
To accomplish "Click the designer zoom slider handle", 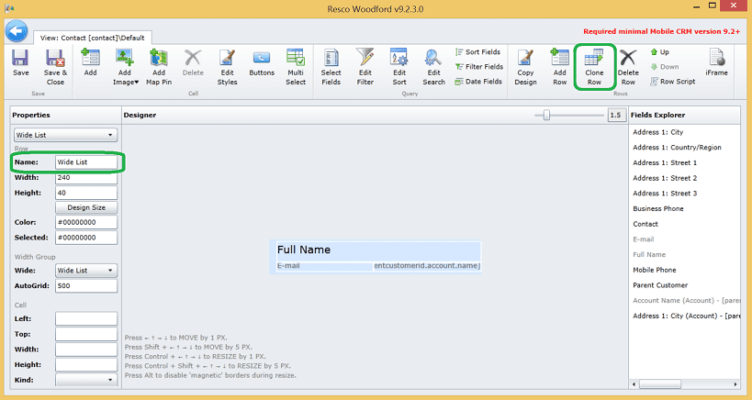I will (546, 115).
